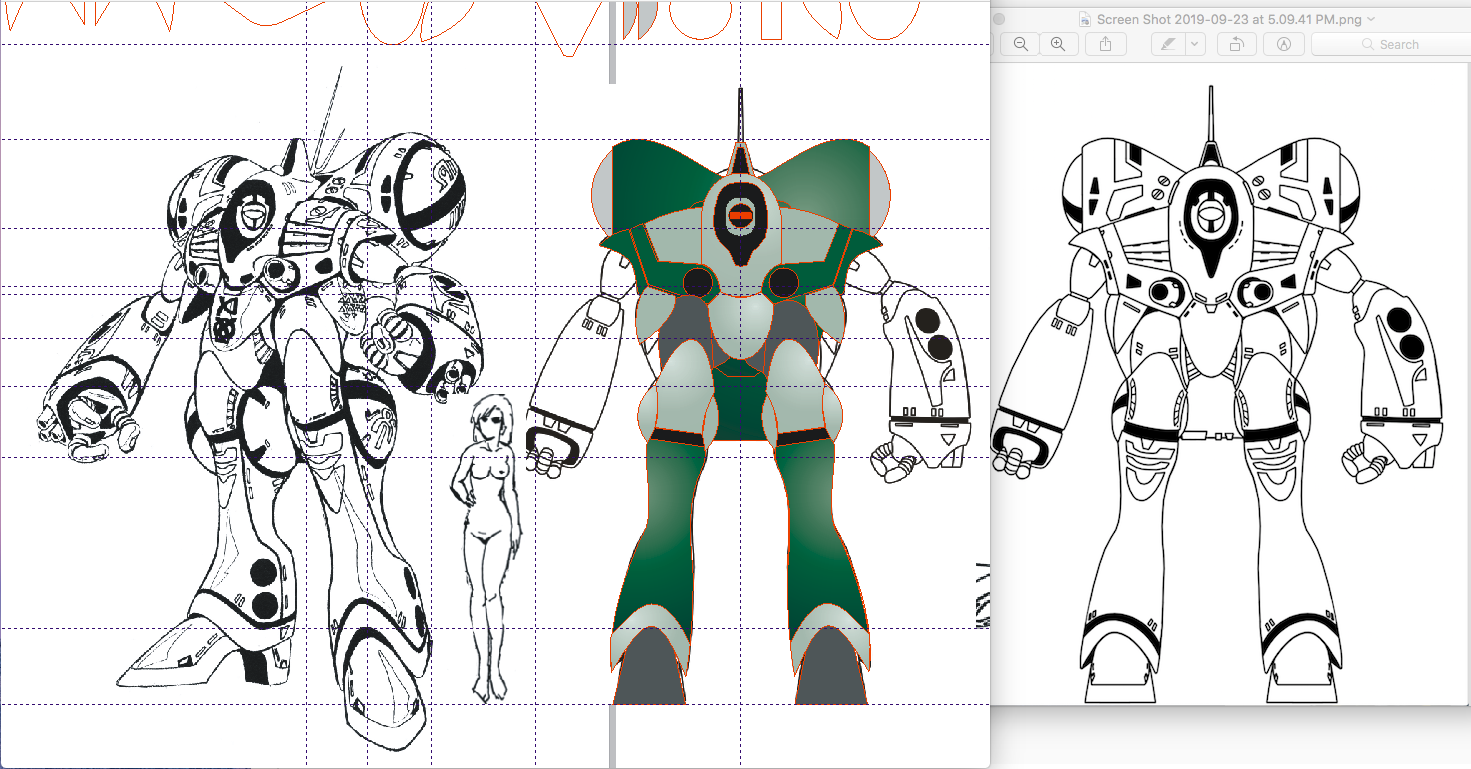Screen dimensions: 1471x769
Task: Open the title chevron beside the file name
Action: [1371, 19]
